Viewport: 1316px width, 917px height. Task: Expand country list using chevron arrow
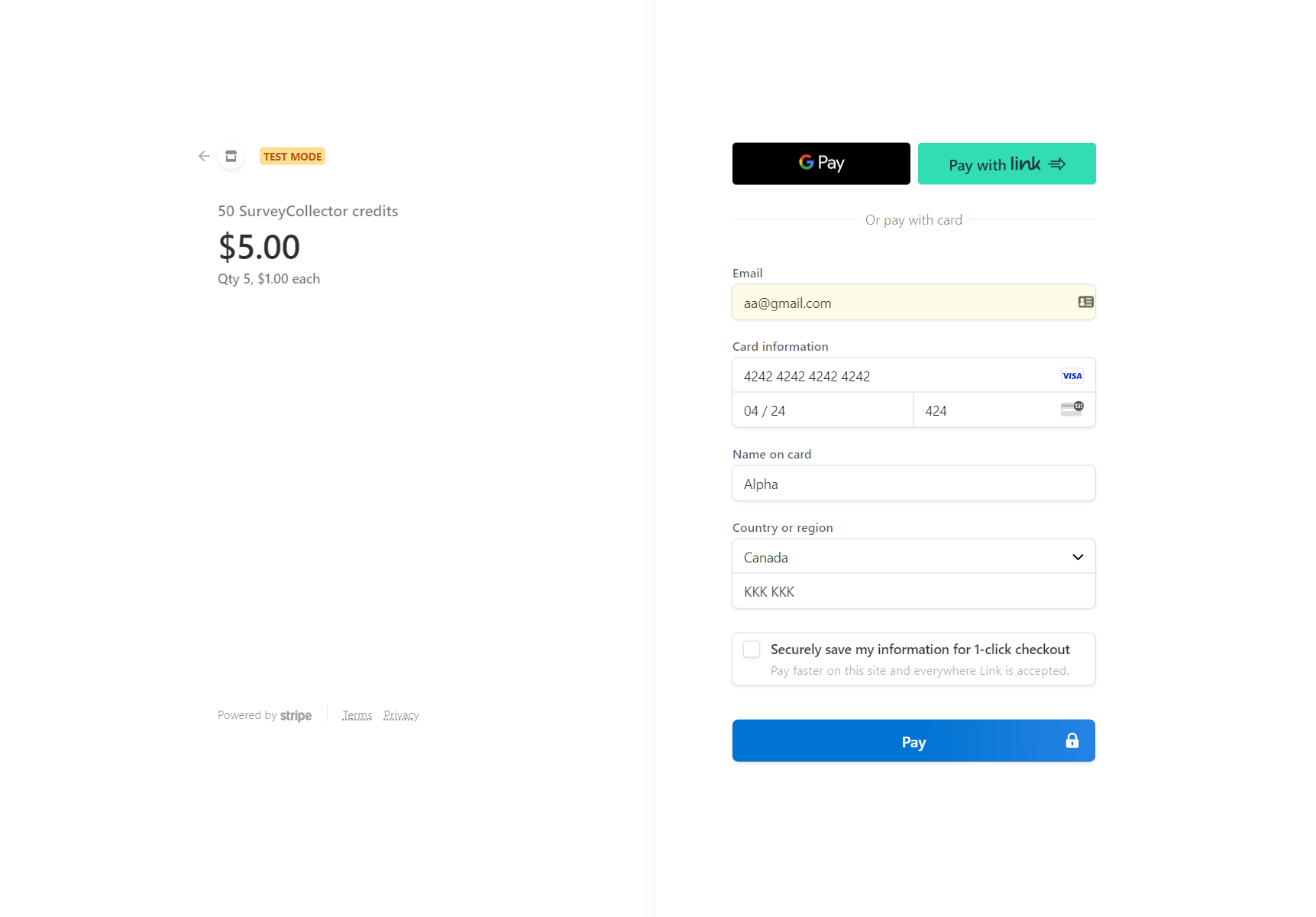coord(1078,557)
